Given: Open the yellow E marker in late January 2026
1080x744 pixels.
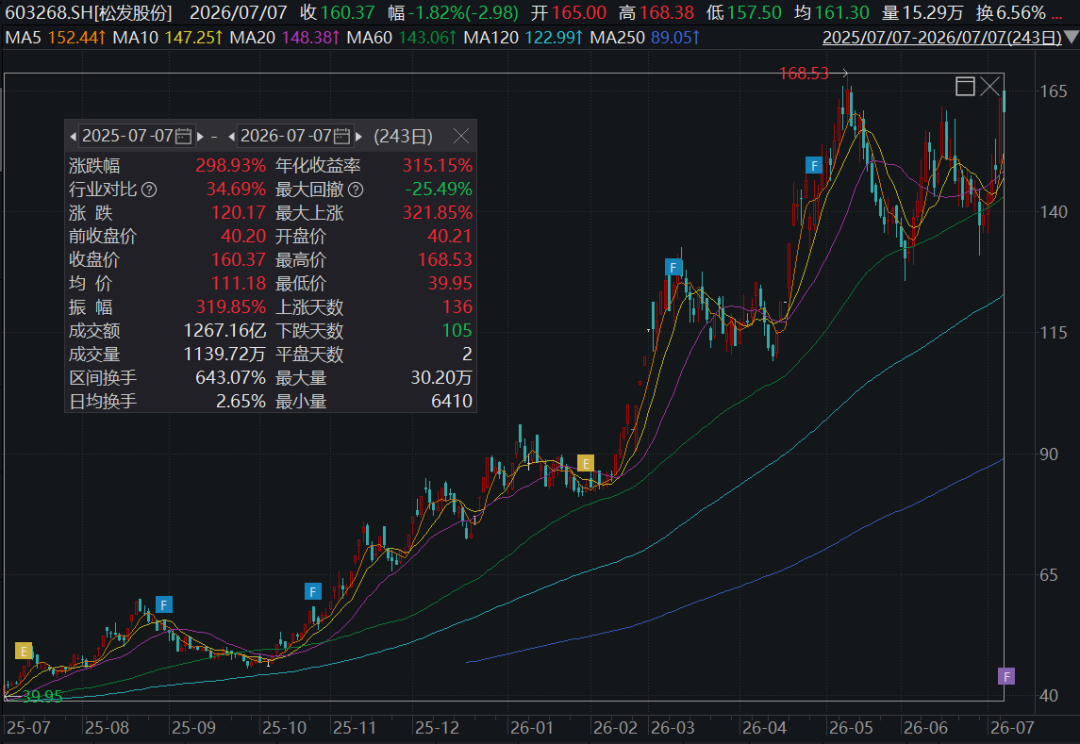Looking at the screenshot, I should [585, 463].
